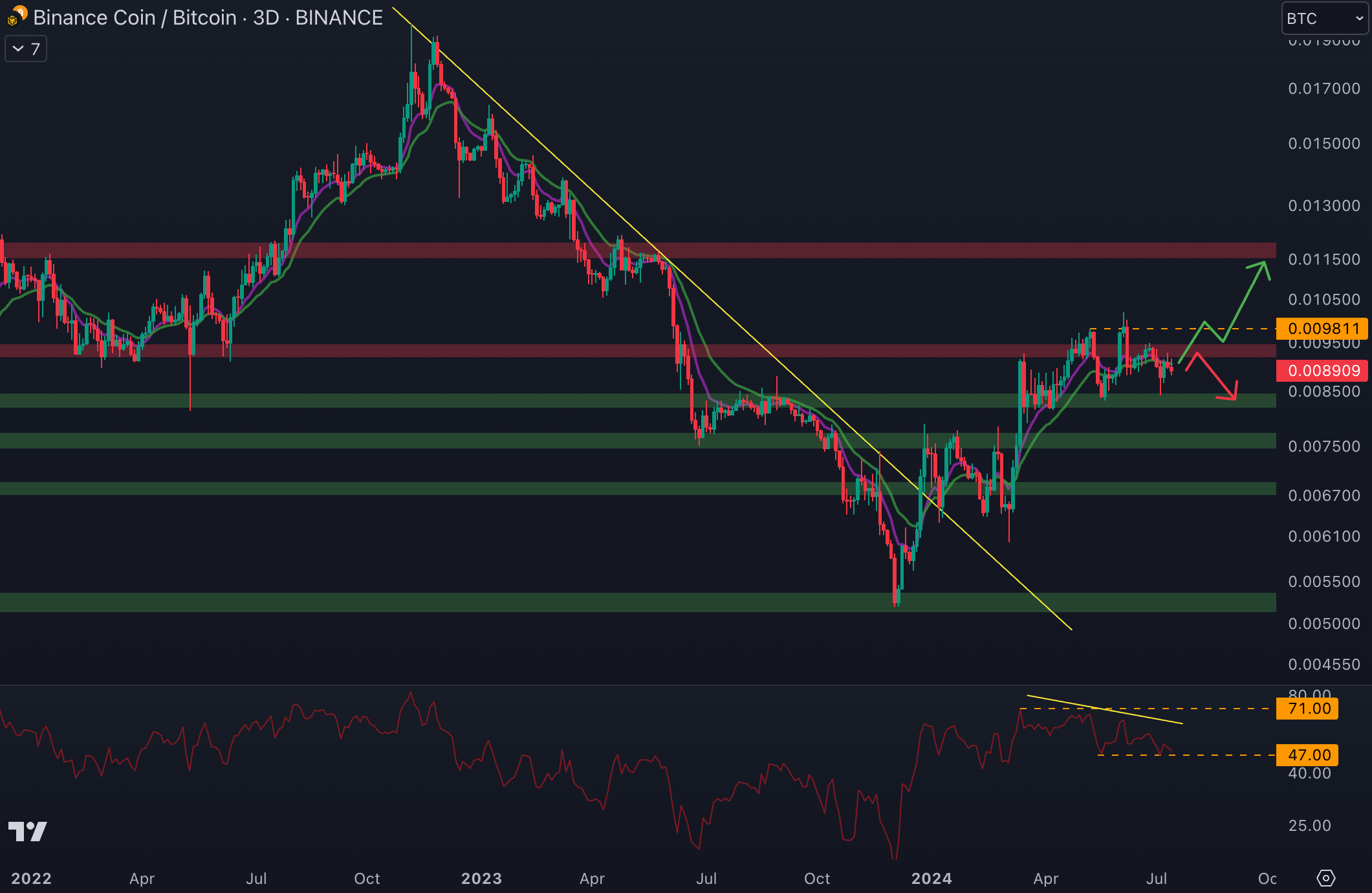The height and width of the screenshot is (893, 1372).
Task: Click the orange 71.00 RSI level label
Action: (x=1308, y=709)
